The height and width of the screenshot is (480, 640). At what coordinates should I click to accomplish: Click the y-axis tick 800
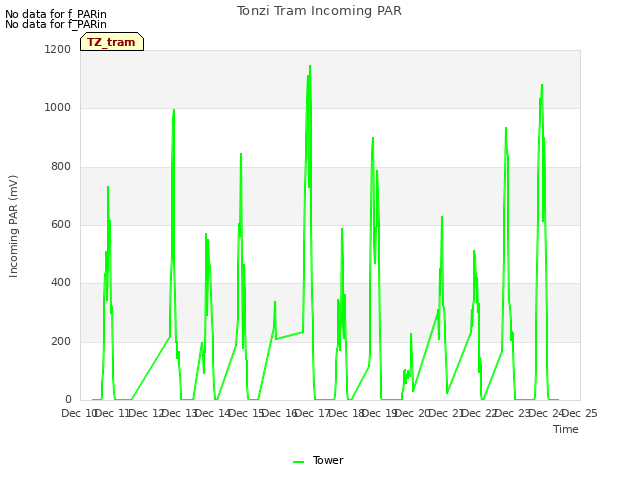click(x=61, y=167)
